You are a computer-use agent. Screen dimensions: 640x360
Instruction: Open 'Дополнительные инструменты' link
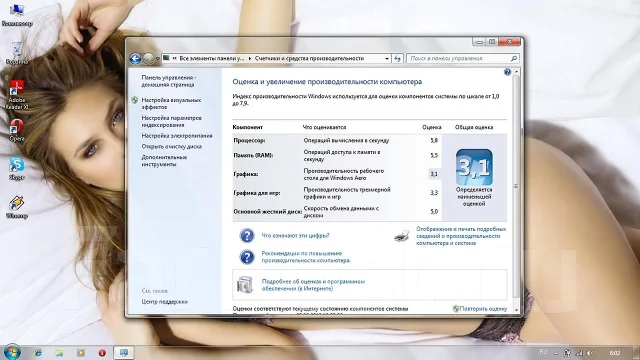coord(164,161)
